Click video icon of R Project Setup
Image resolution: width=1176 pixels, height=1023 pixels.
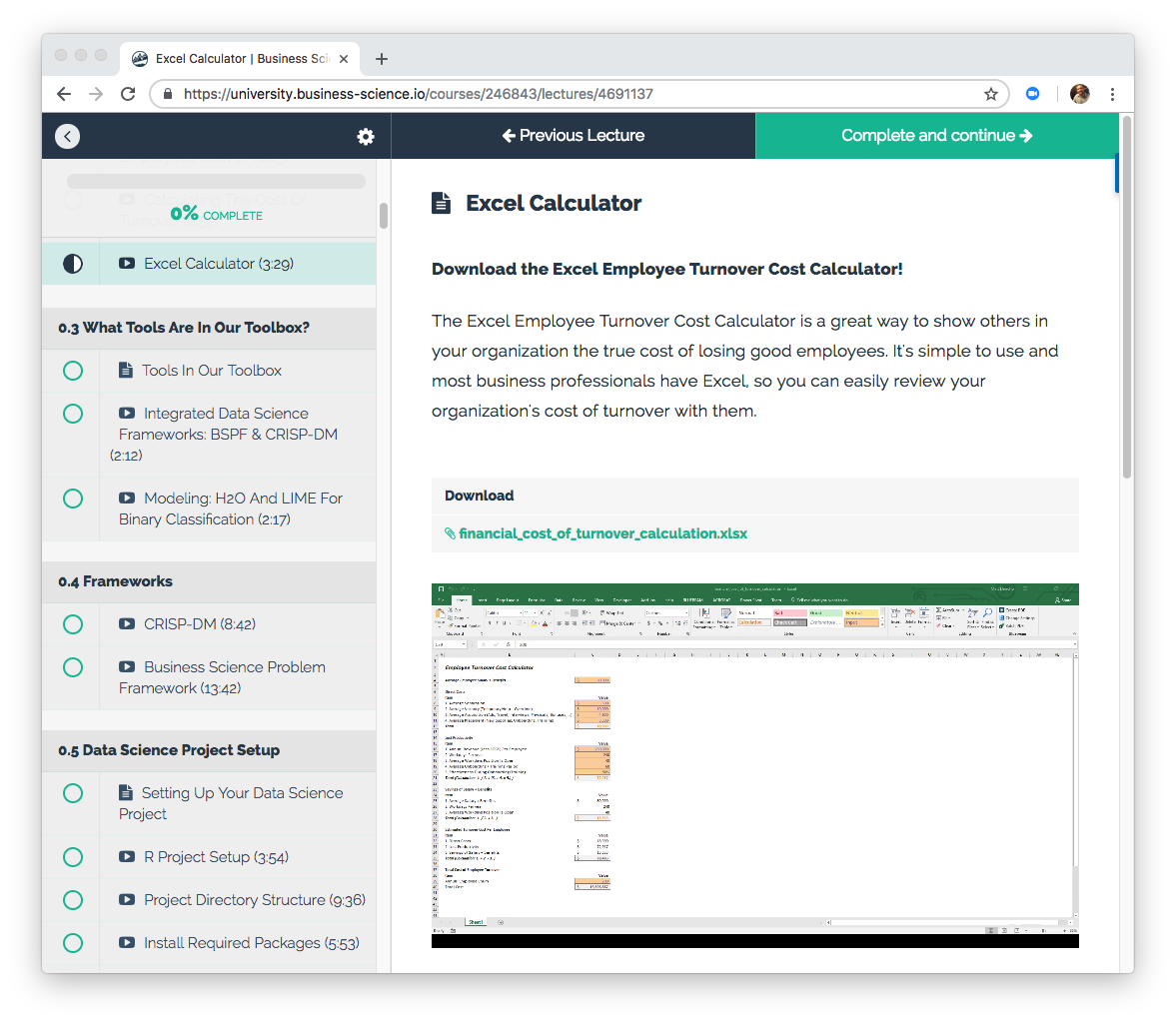click(x=127, y=856)
